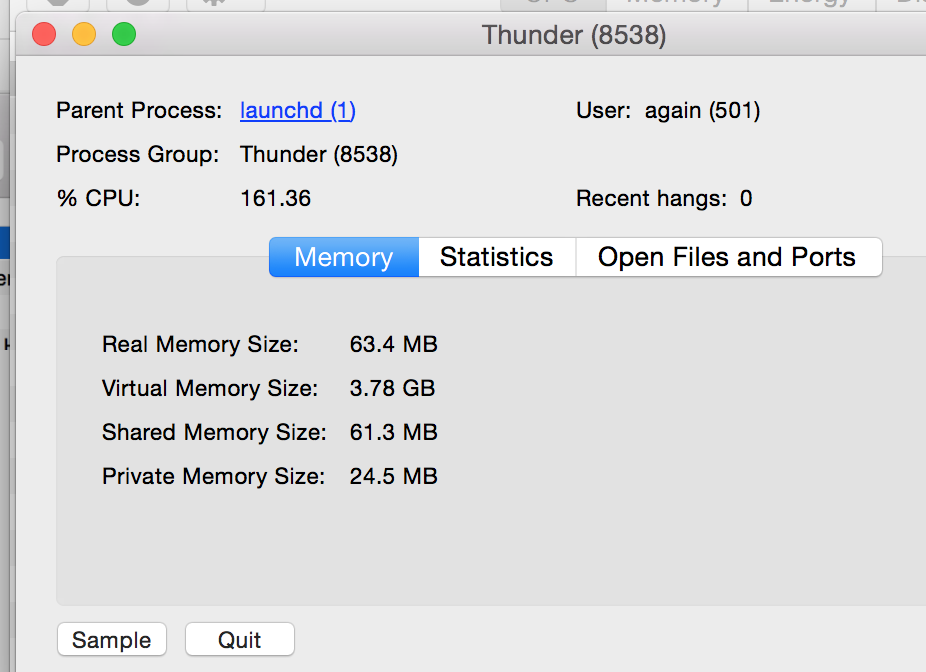
Task: Click the Process Group value Thunder (8538)
Action: pyautogui.click(x=319, y=155)
